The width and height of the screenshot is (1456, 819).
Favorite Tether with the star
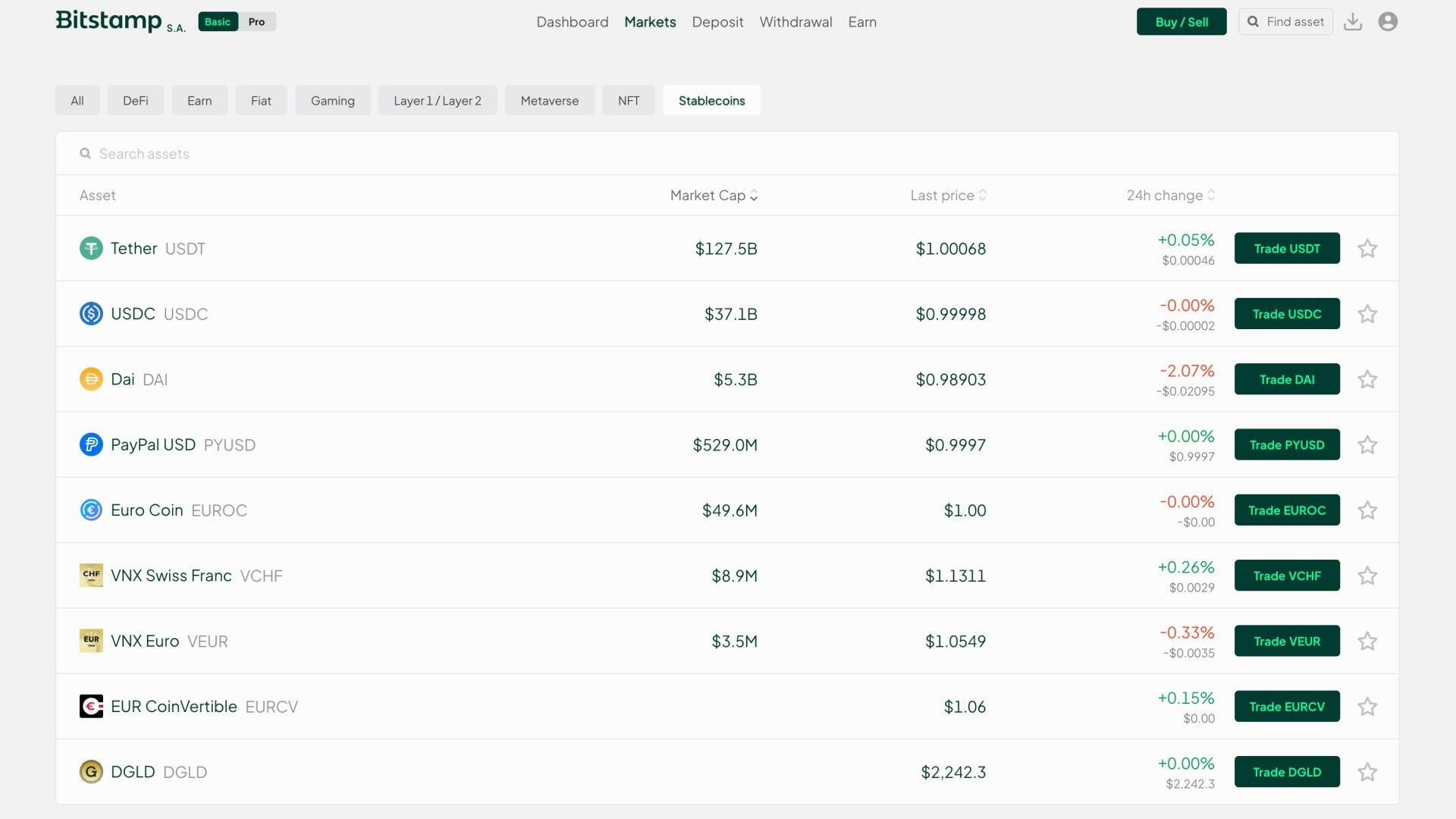(1367, 248)
